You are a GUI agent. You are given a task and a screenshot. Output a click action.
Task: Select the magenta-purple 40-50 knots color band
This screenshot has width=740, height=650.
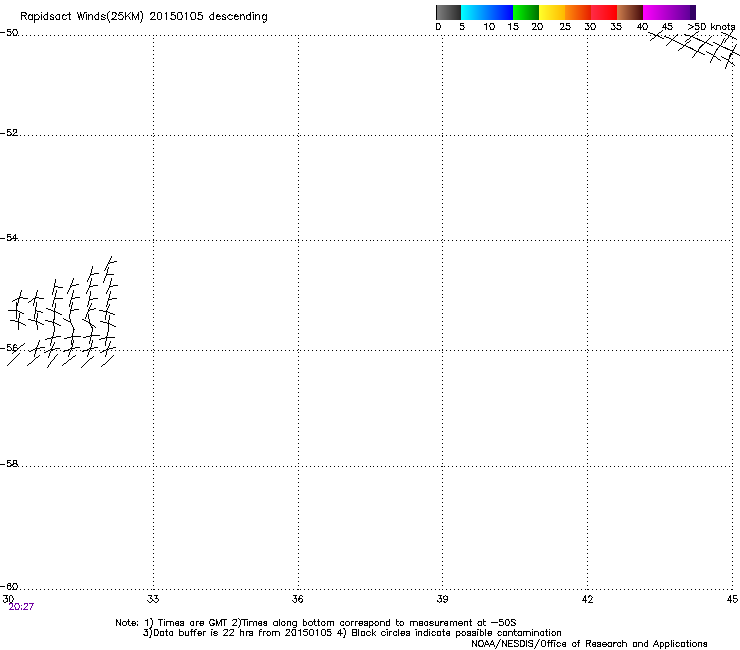point(669,12)
